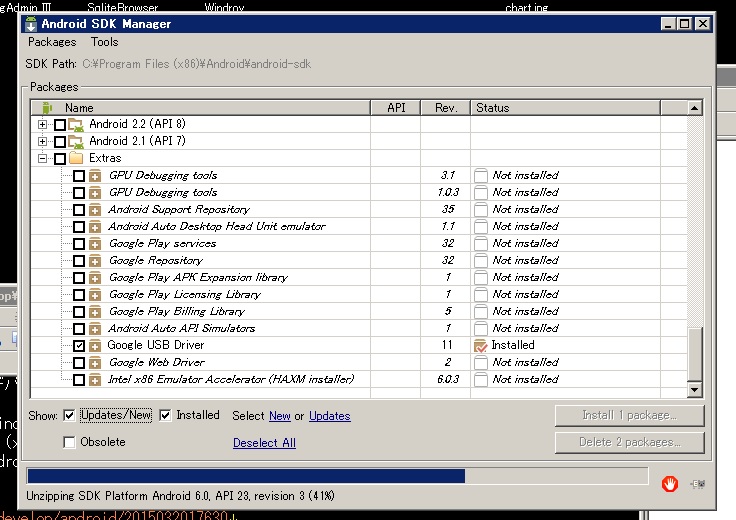Uncheck the Google USB Driver checkbox
The image size is (736, 520).
(x=79, y=346)
